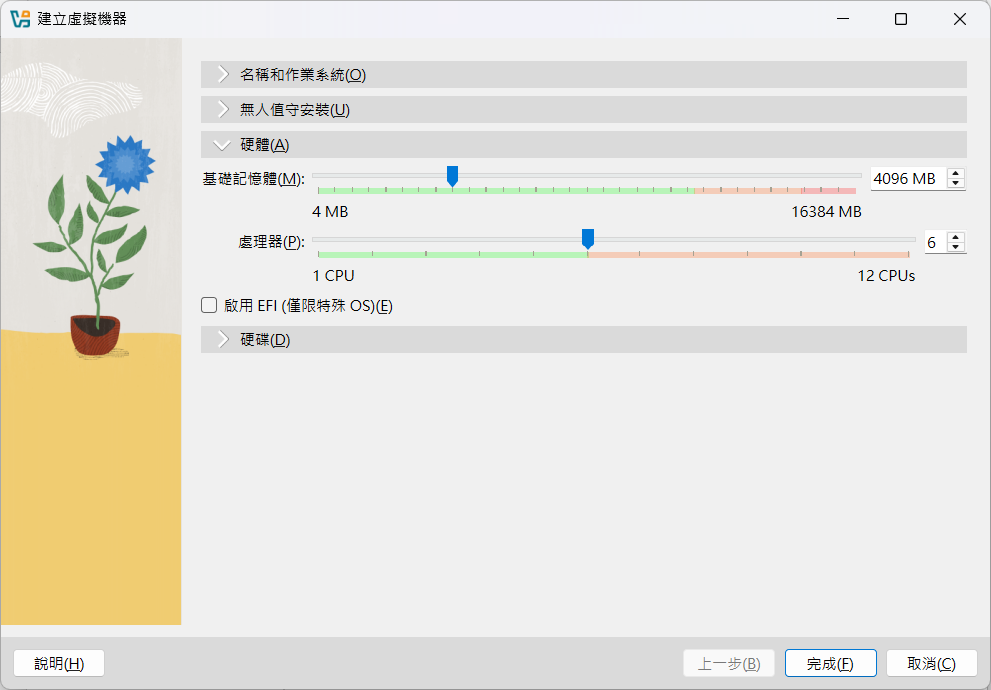
Task: Maximize the 建立虛擬機器 window
Action: click(901, 19)
